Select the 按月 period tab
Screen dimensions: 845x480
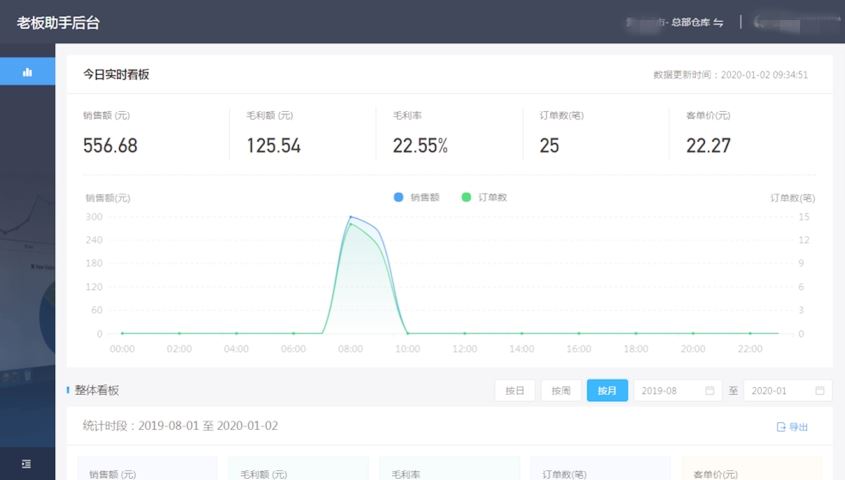607,391
